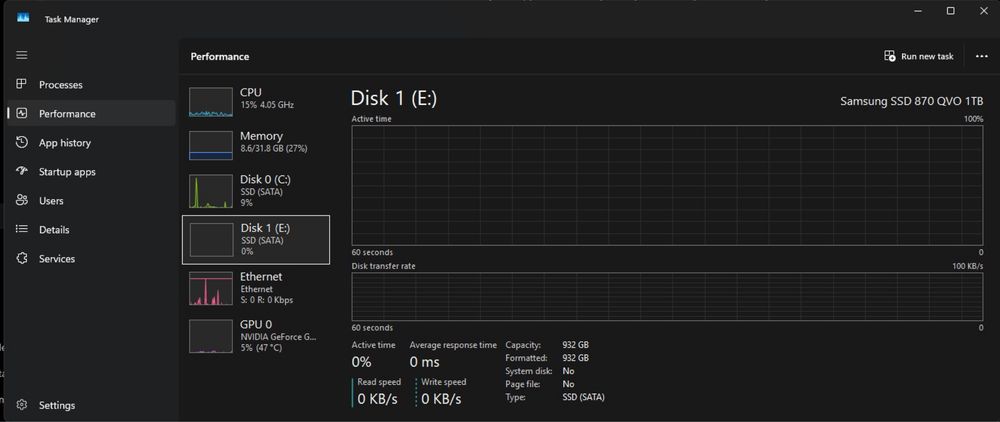Image resolution: width=1000 pixels, height=422 pixels.
Task: Close the Task Manager window
Action: point(983,11)
